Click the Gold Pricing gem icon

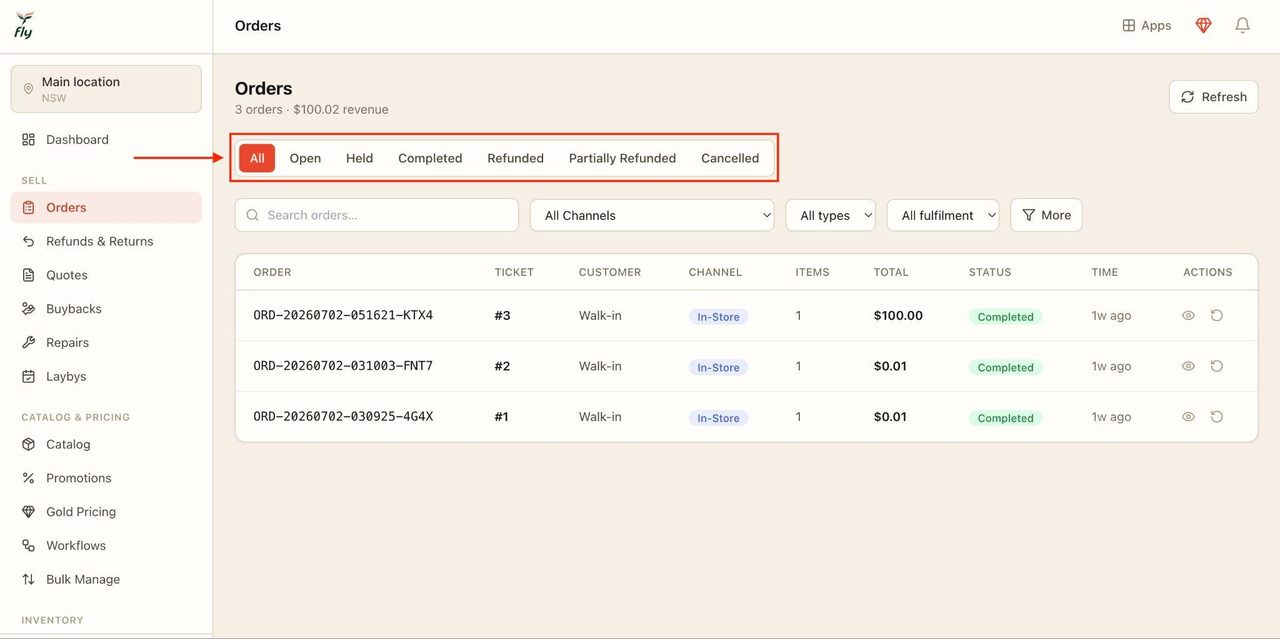pyautogui.click(x=28, y=512)
